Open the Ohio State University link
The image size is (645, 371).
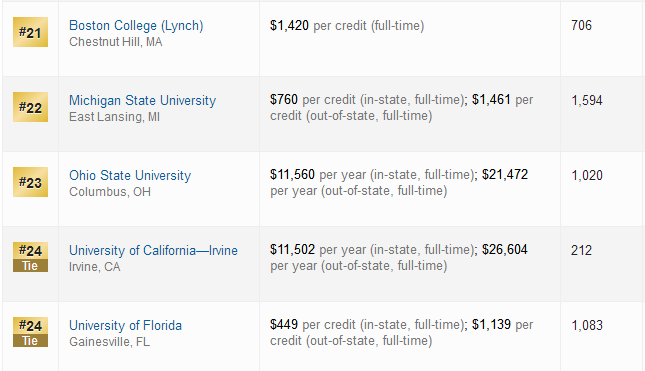point(130,175)
